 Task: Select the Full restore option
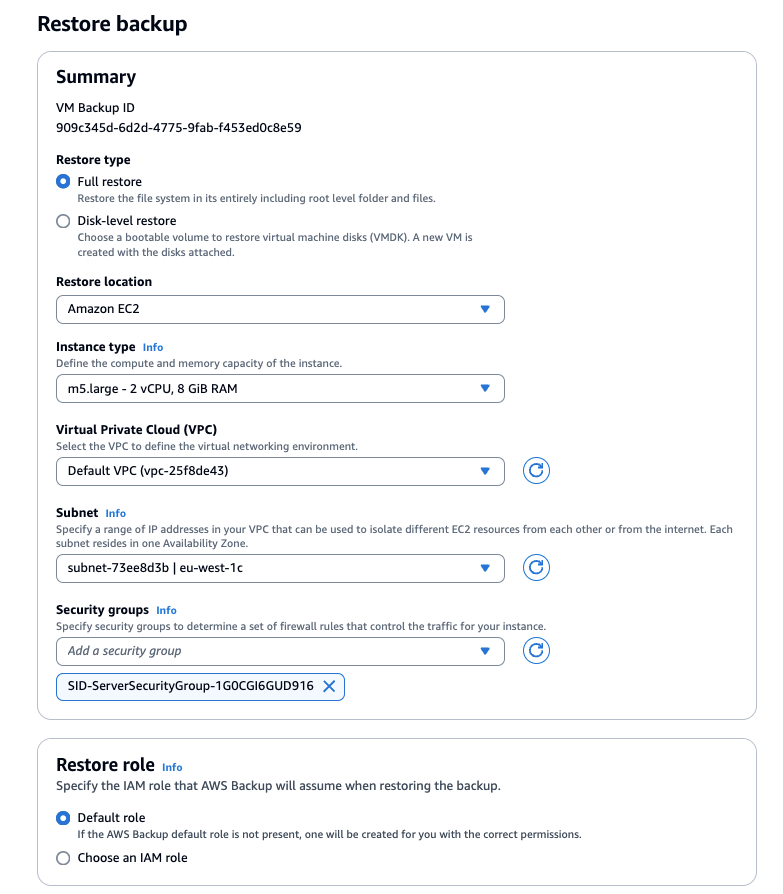[63, 181]
